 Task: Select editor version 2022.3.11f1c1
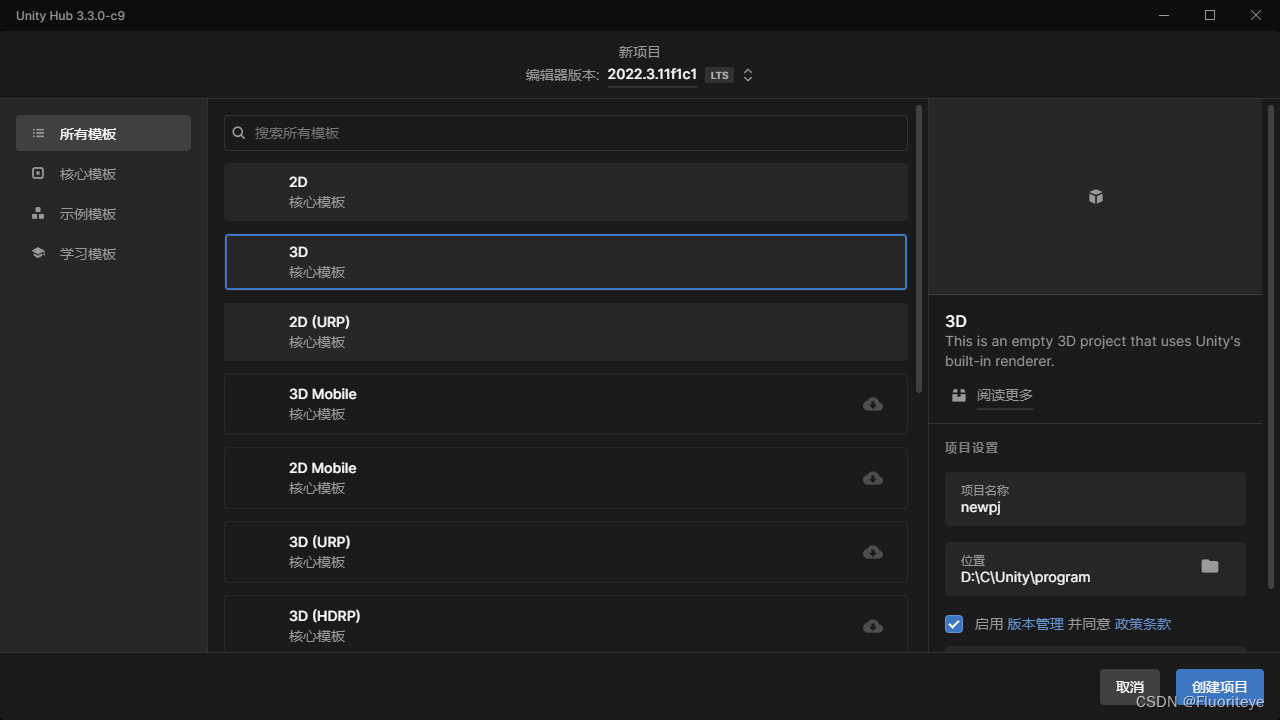(652, 75)
